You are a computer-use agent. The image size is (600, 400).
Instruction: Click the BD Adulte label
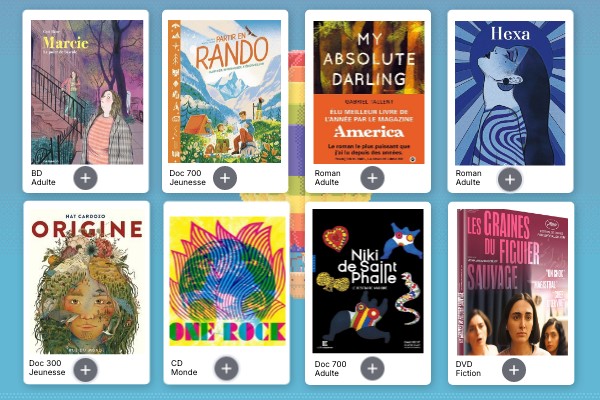[x=43, y=178]
